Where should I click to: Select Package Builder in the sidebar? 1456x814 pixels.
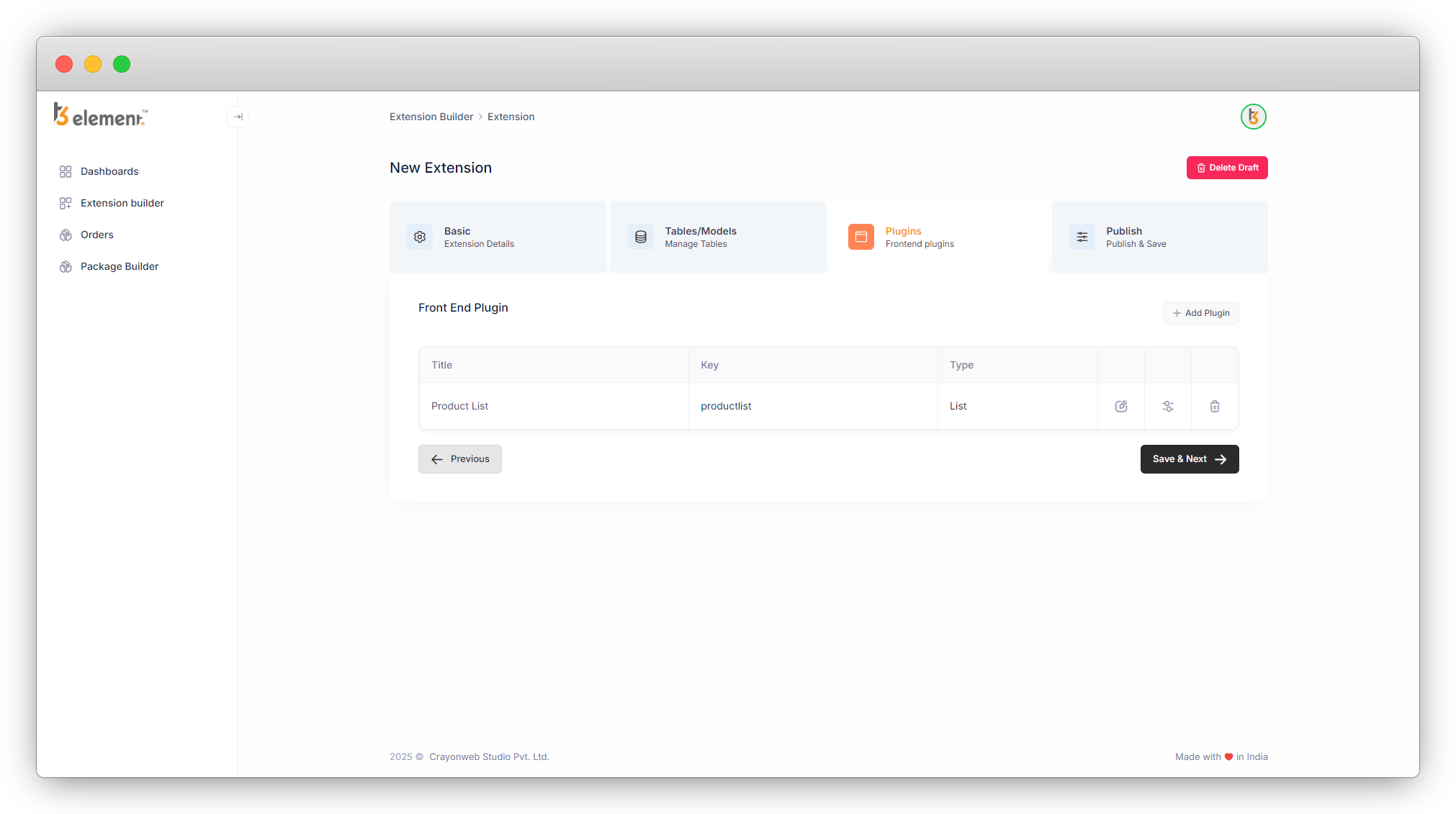[120, 266]
